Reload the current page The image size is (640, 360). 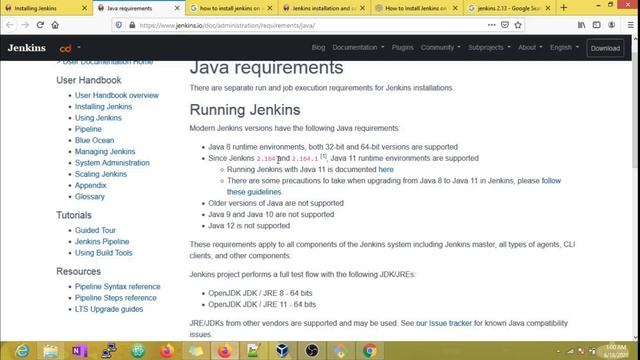click(x=40, y=25)
